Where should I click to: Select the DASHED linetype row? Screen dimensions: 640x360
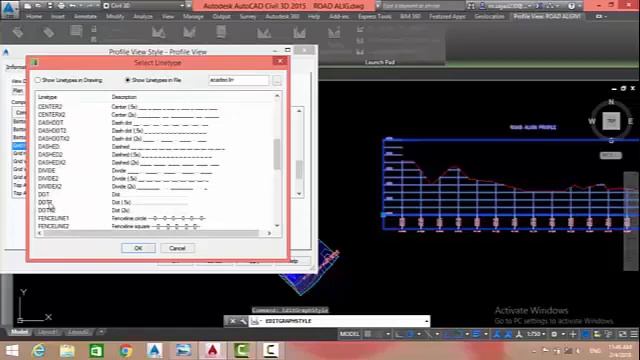click(155, 147)
